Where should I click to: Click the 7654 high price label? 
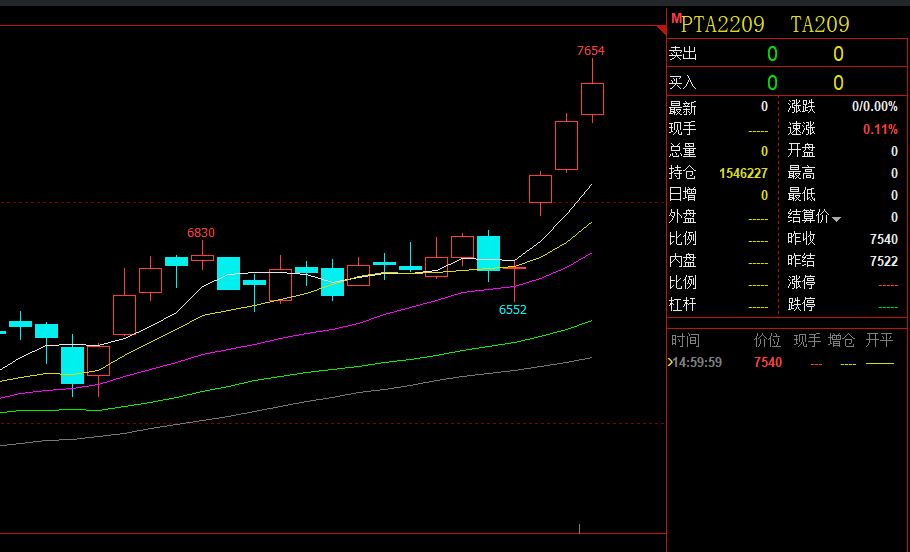pos(591,51)
